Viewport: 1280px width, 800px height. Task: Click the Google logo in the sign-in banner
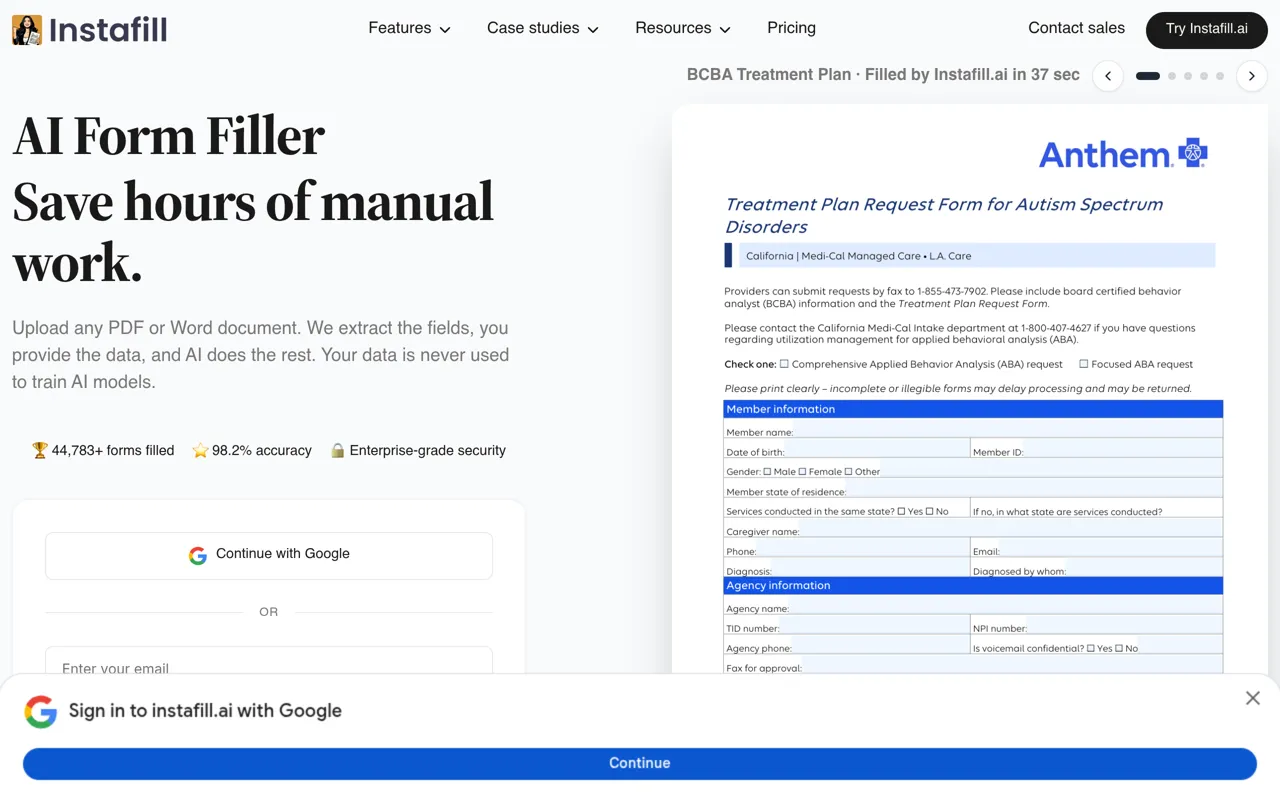[41, 711]
